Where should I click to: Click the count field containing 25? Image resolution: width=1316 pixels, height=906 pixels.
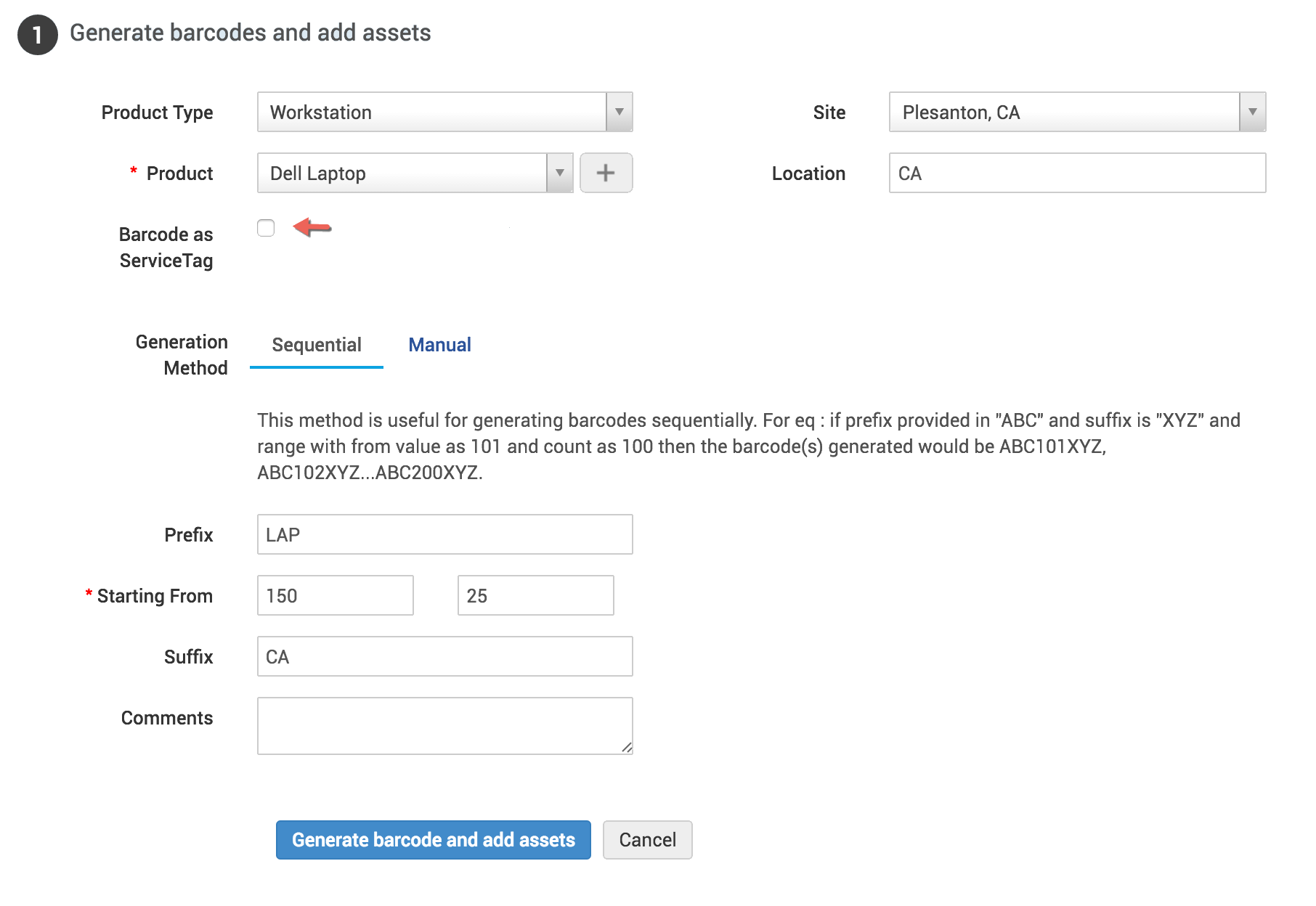tap(535, 595)
